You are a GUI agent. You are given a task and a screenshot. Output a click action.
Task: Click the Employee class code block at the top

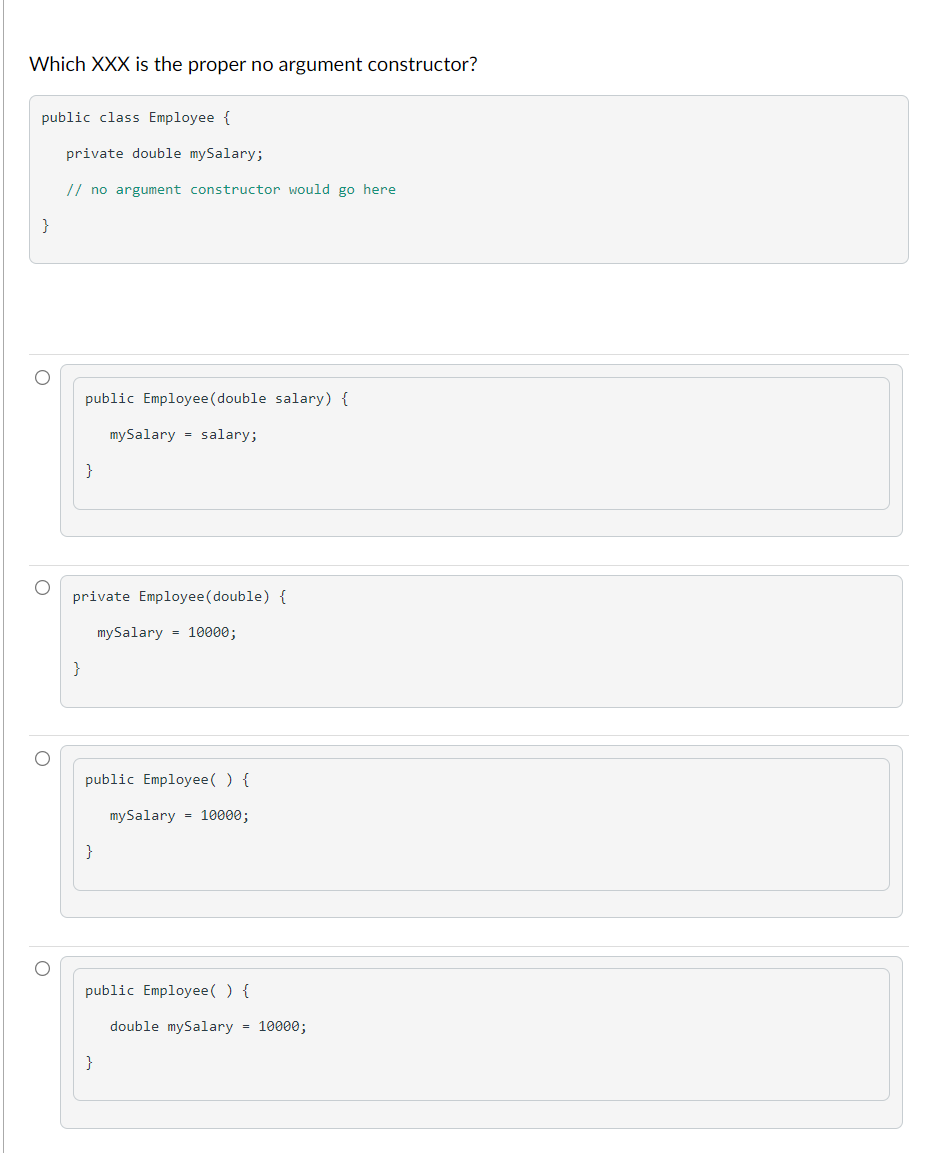click(468, 179)
